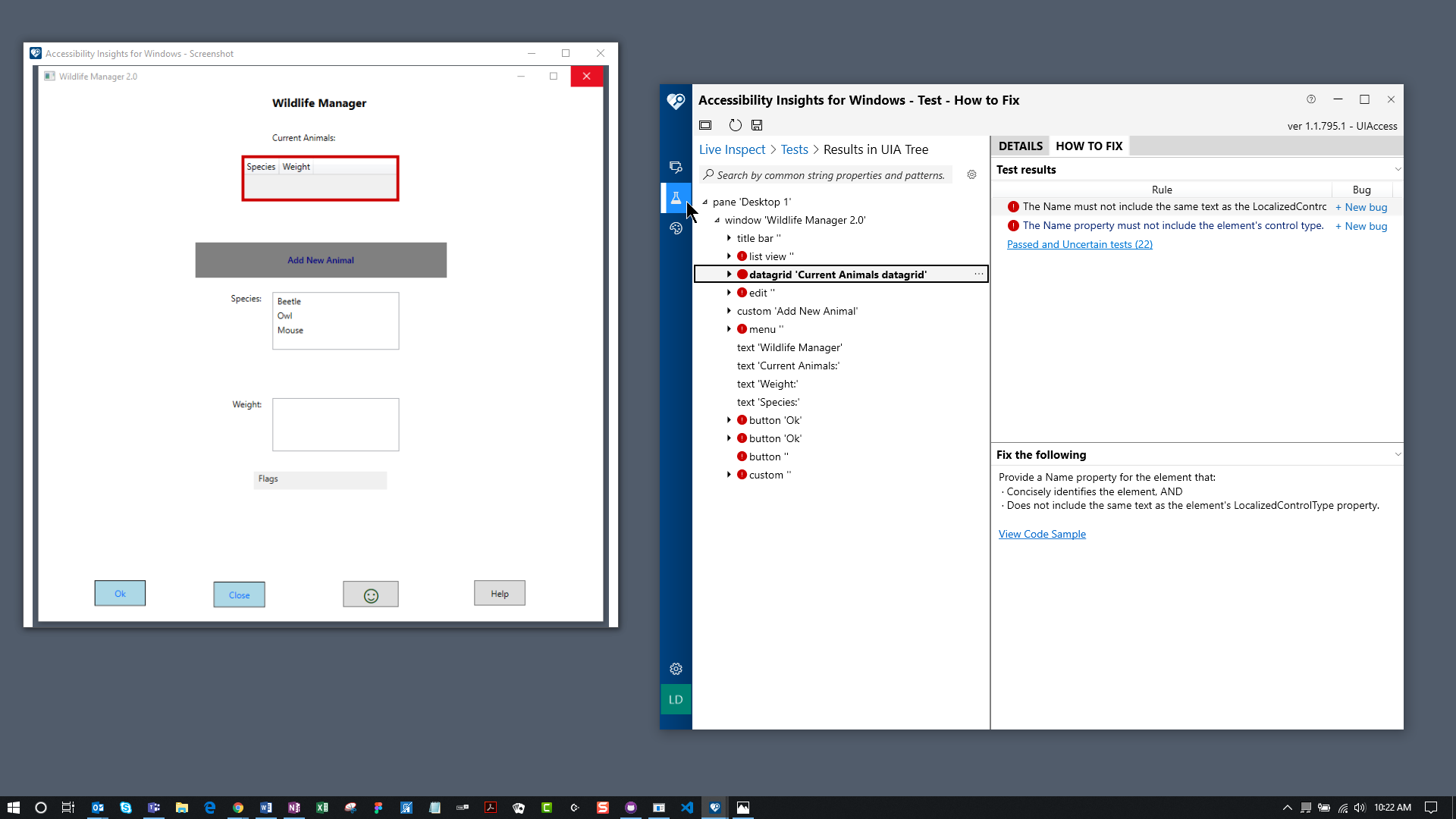This screenshot has width=1456, height=819.
Task: Save the test results with the floppy disk icon
Action: coord(757,125)
